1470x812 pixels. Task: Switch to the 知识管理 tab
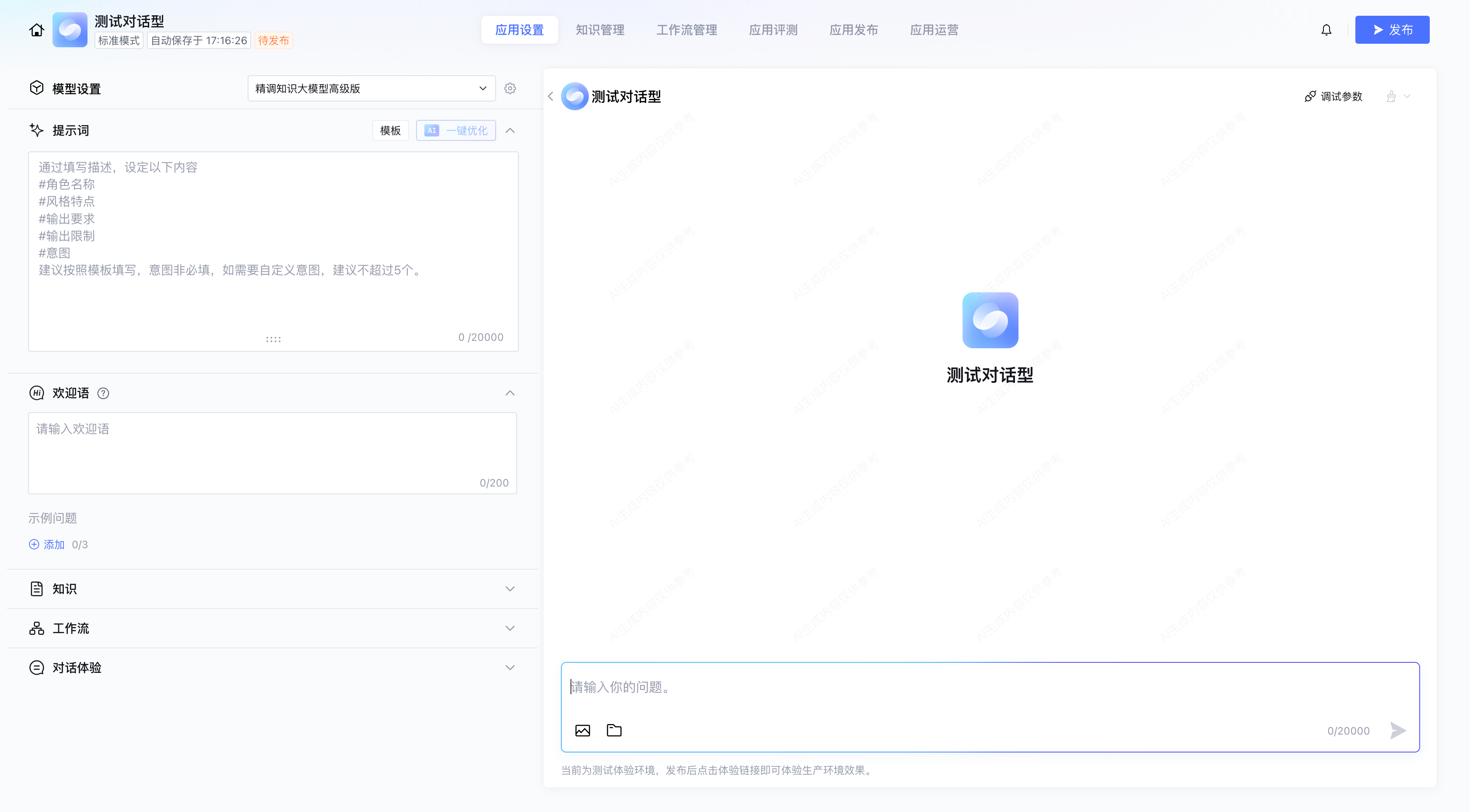point(600,30)
